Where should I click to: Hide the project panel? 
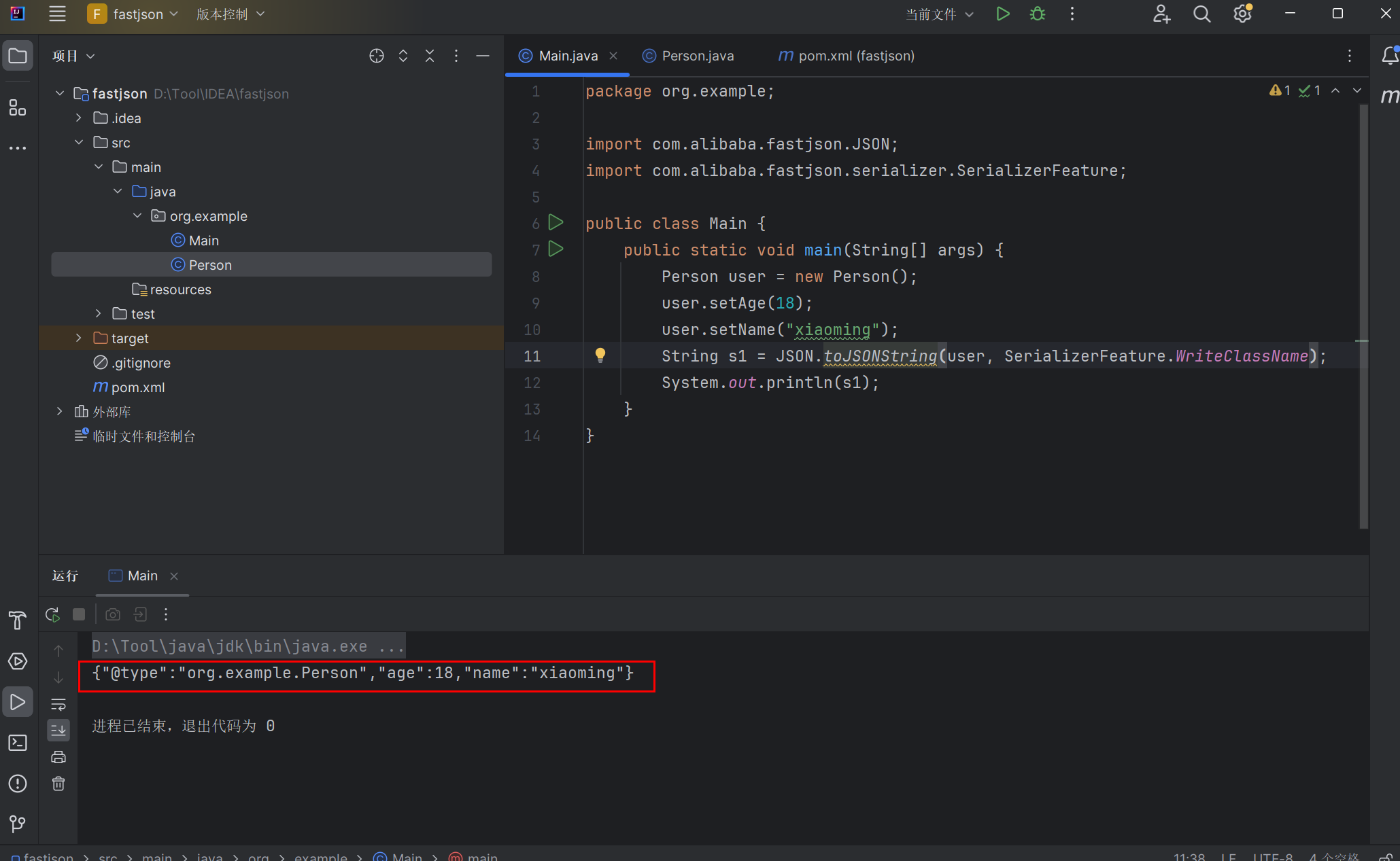[x=483, y=56]
